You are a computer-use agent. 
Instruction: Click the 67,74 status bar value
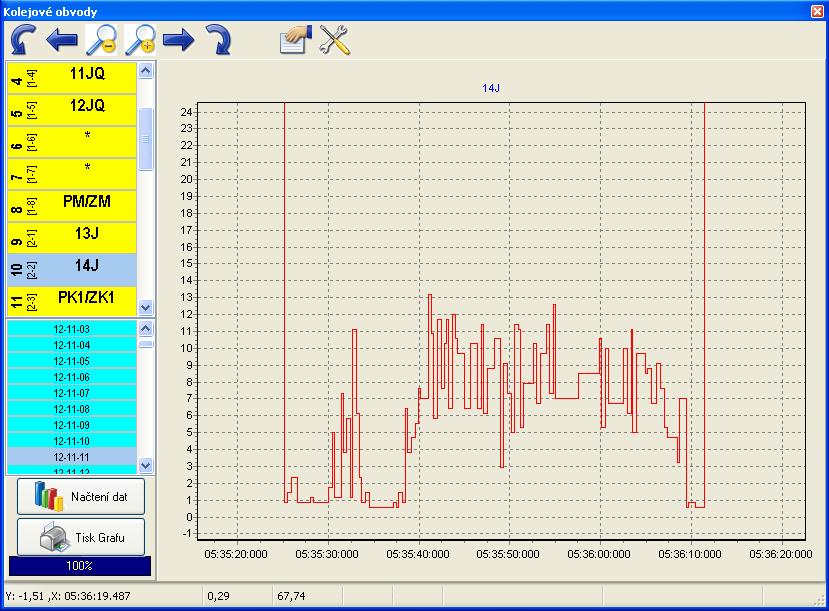[291, 596]
